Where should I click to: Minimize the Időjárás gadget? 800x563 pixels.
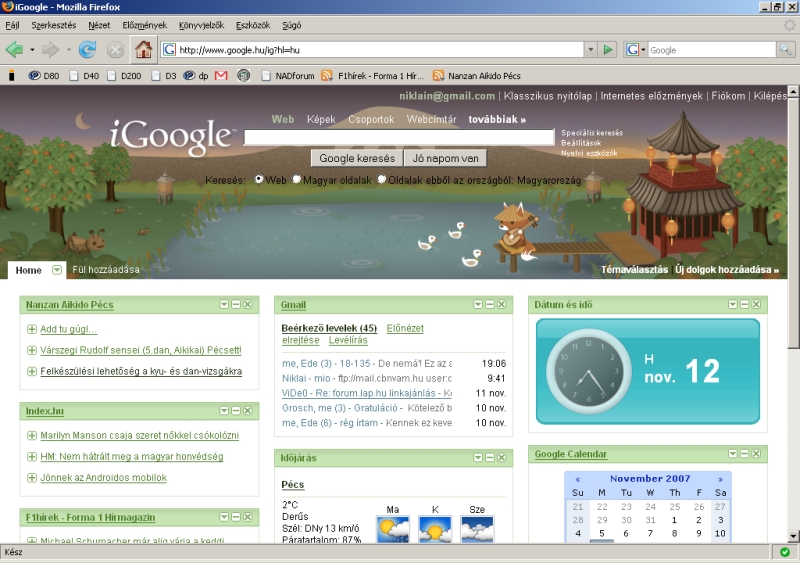(490, 457)
